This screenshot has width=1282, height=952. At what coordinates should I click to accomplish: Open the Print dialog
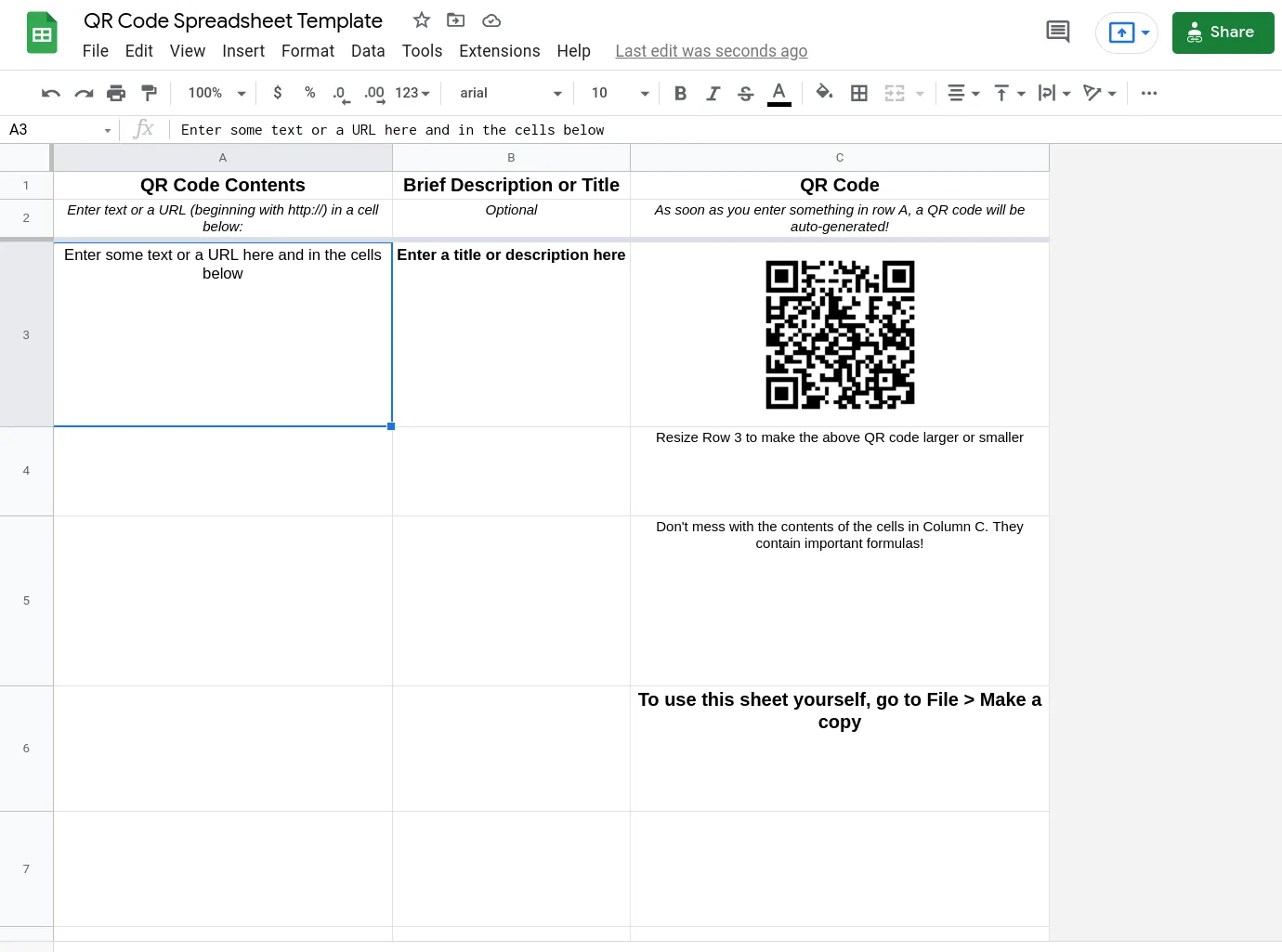[116, 93]
